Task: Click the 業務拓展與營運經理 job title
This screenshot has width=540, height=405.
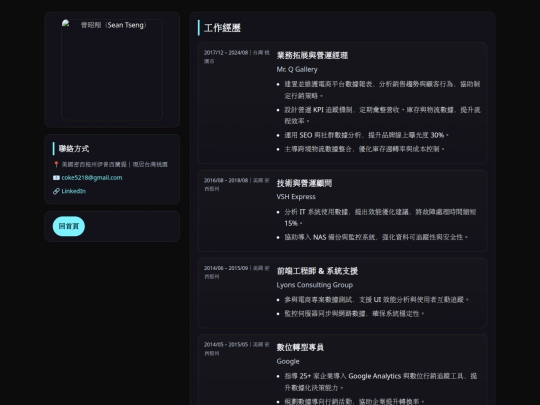Action: pos(312,55)
